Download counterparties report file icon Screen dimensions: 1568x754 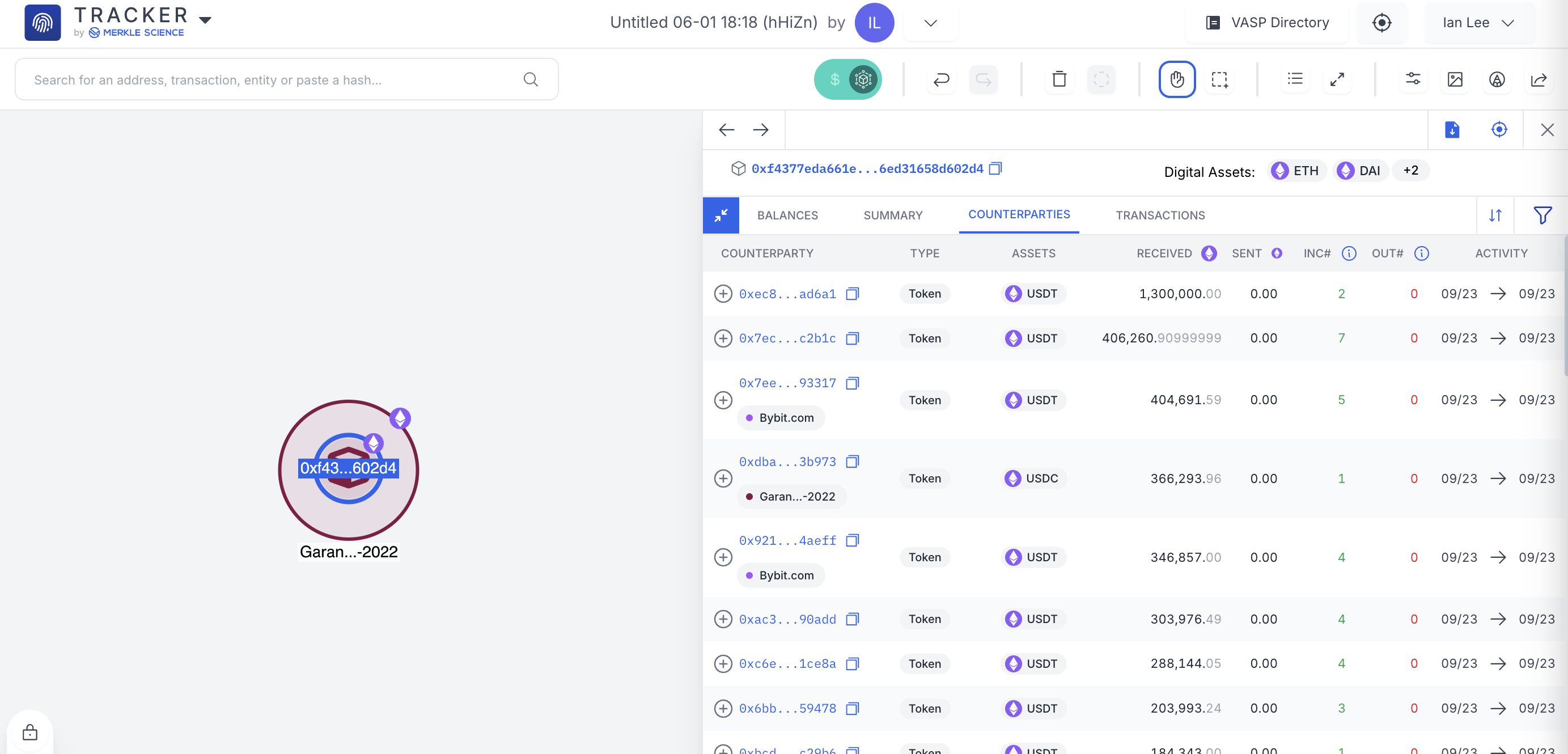pos(1452,130)
